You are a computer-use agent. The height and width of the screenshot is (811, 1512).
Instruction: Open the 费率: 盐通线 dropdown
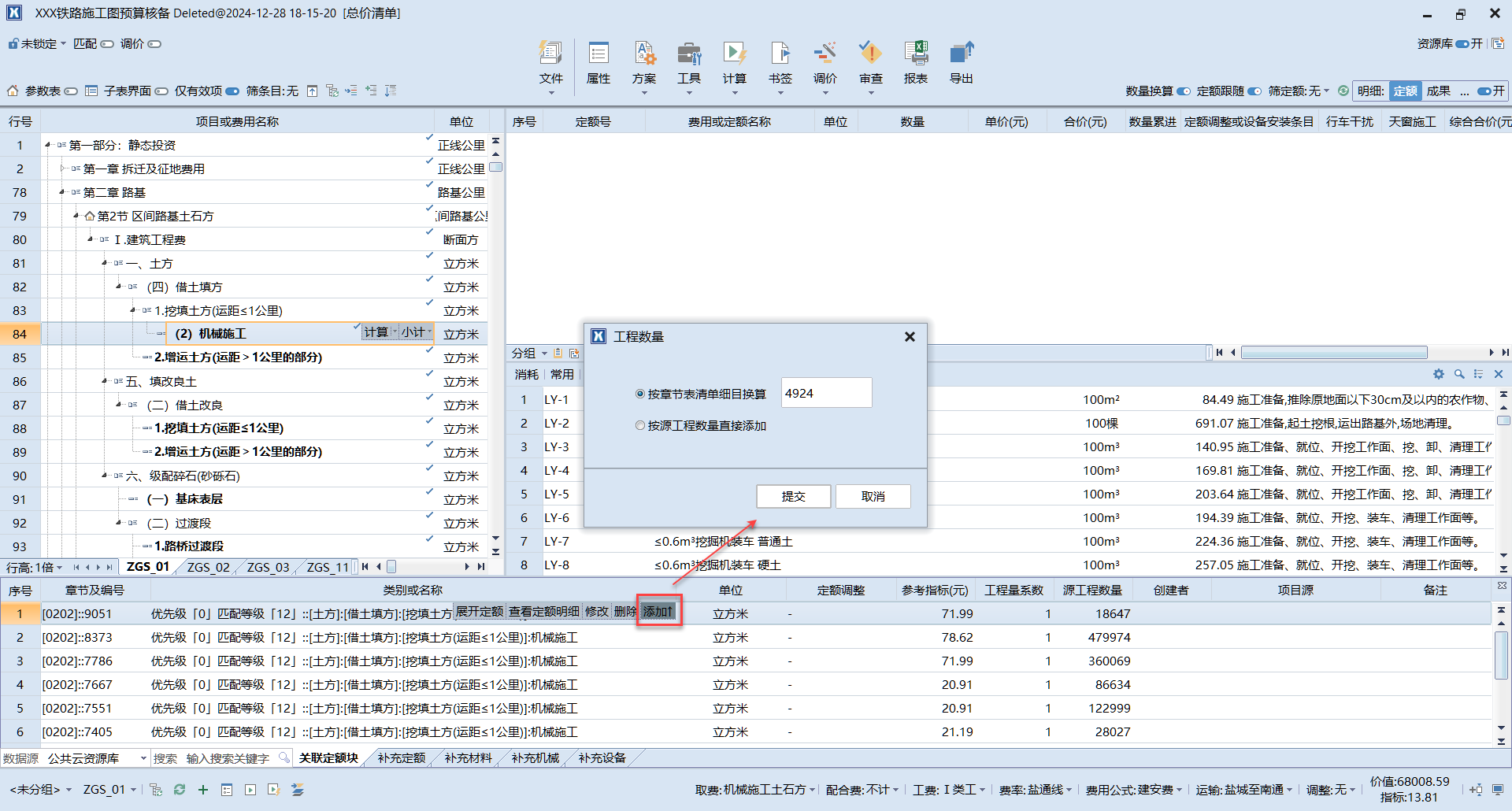click(x=1035, y=790)
